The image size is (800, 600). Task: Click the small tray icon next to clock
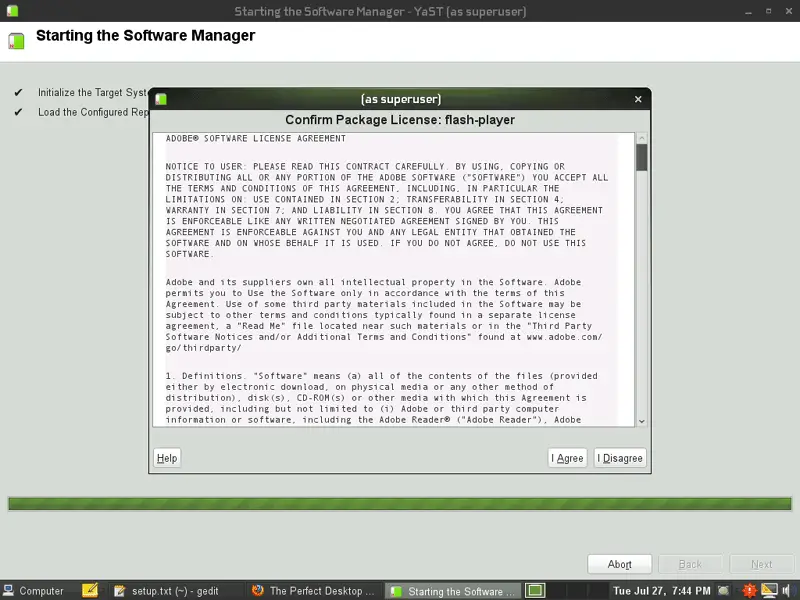point(723,590)
